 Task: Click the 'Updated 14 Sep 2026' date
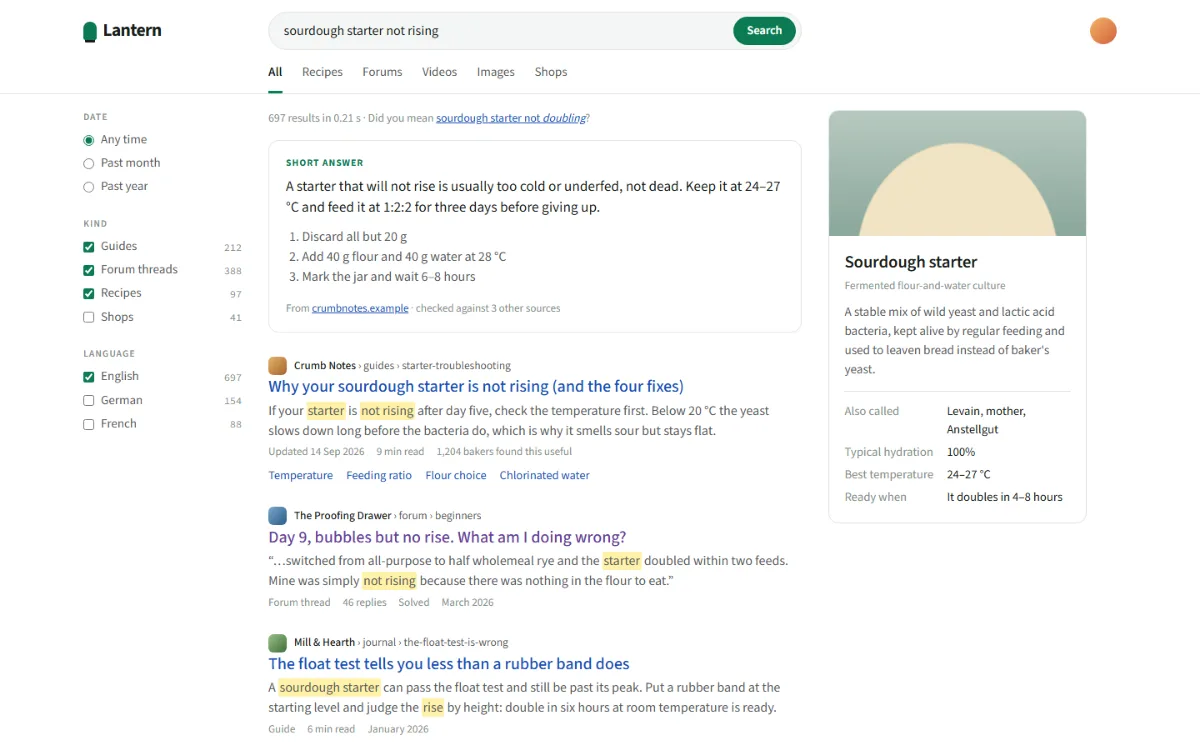[x=315, y=452]
